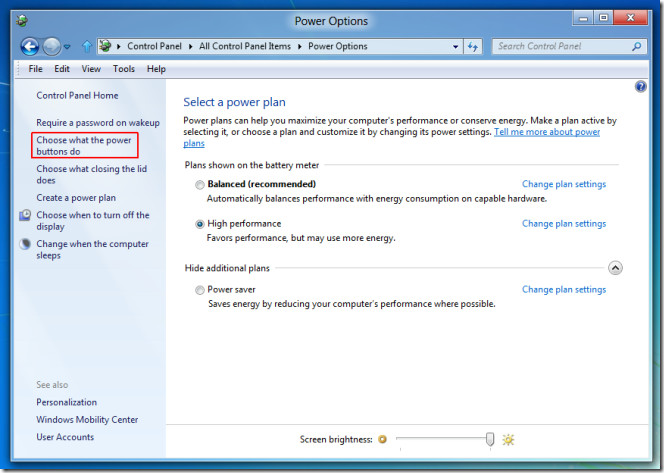Open the View menu

[x=91, y=69]
